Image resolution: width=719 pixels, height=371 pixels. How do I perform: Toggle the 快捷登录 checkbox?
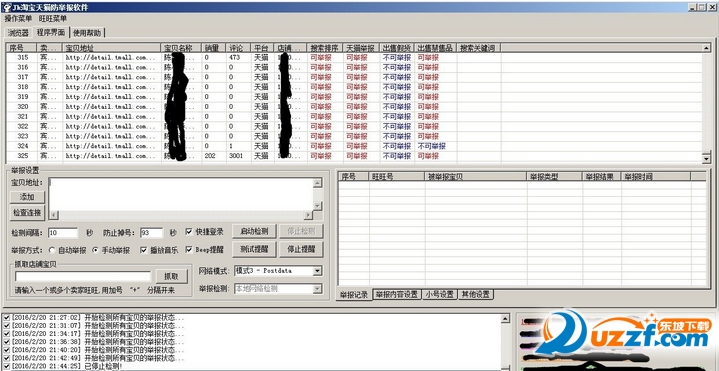189,232
